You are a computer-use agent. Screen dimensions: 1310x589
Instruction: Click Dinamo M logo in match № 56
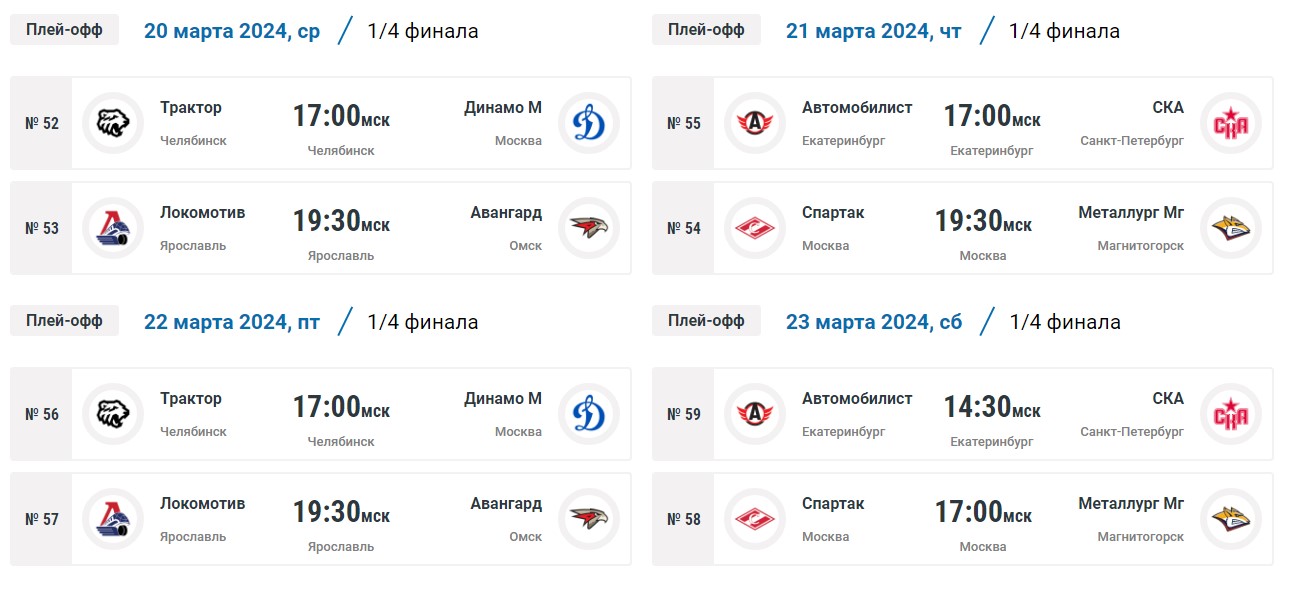589,414
